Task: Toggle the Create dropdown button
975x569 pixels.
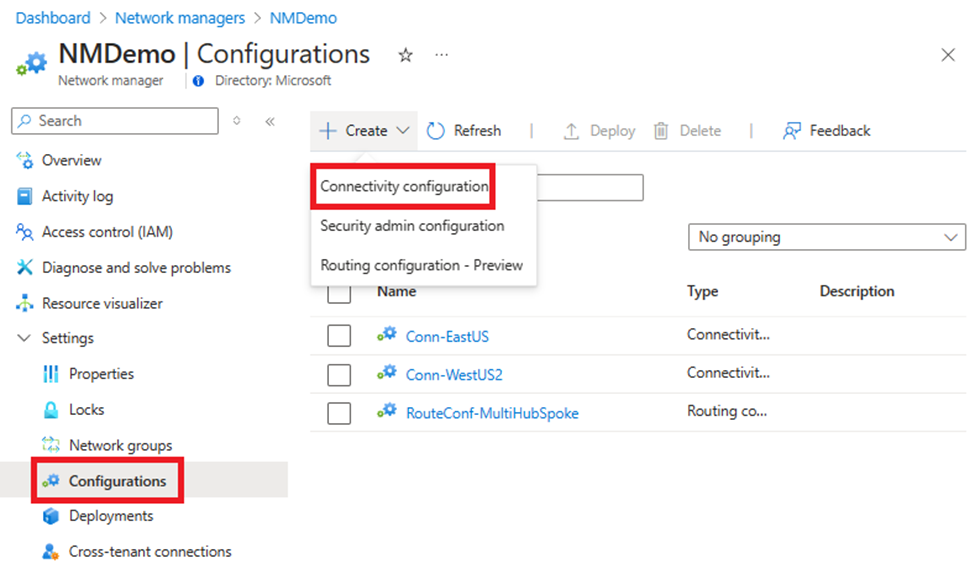Action: 365,131
